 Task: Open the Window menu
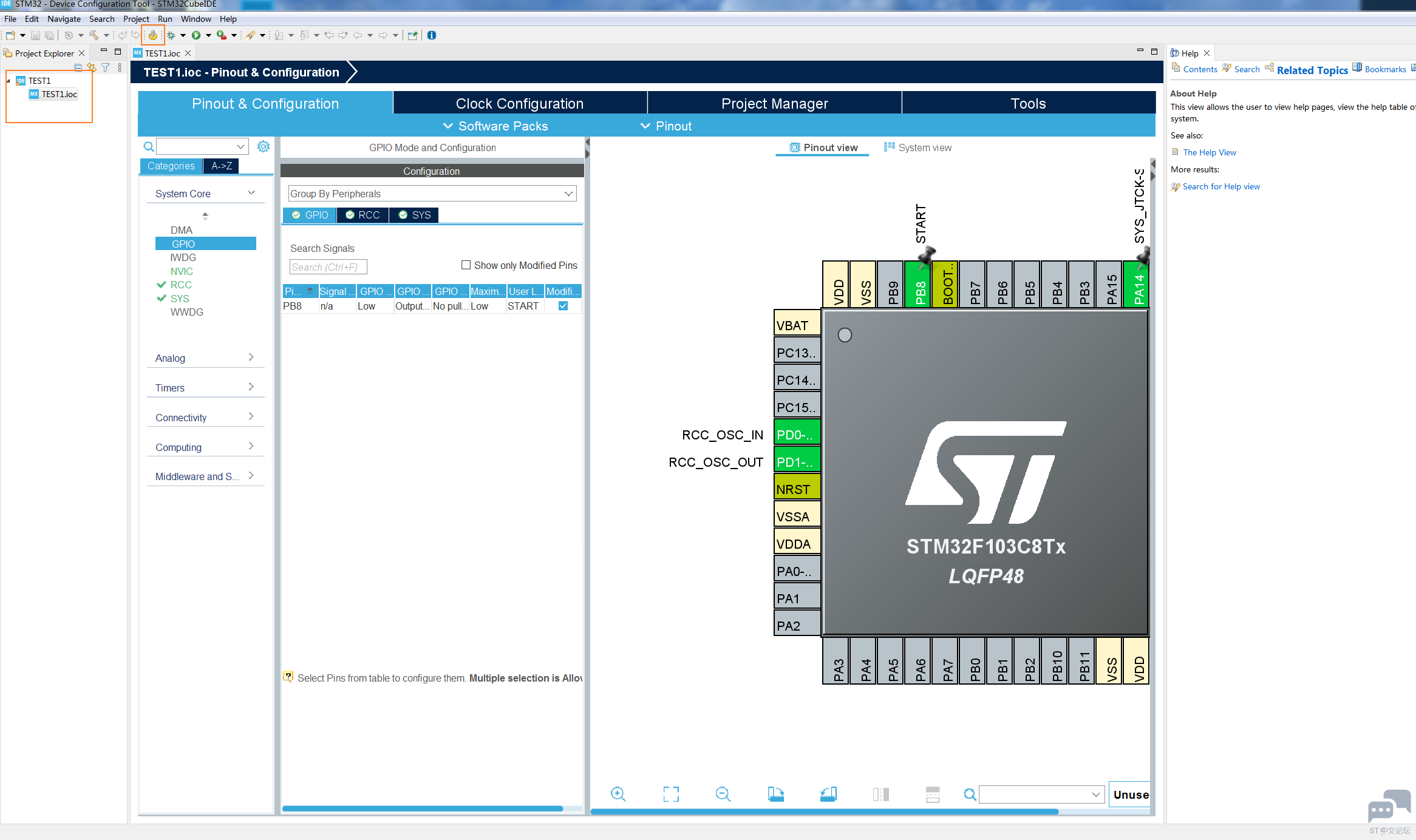(x=196, y=19)
